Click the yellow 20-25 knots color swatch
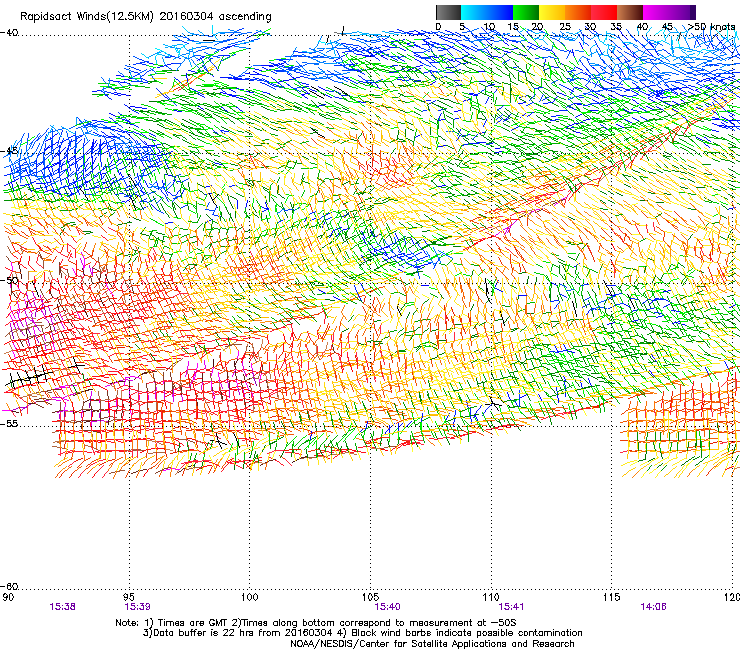The image size is (740, 650). pos(552,12)
